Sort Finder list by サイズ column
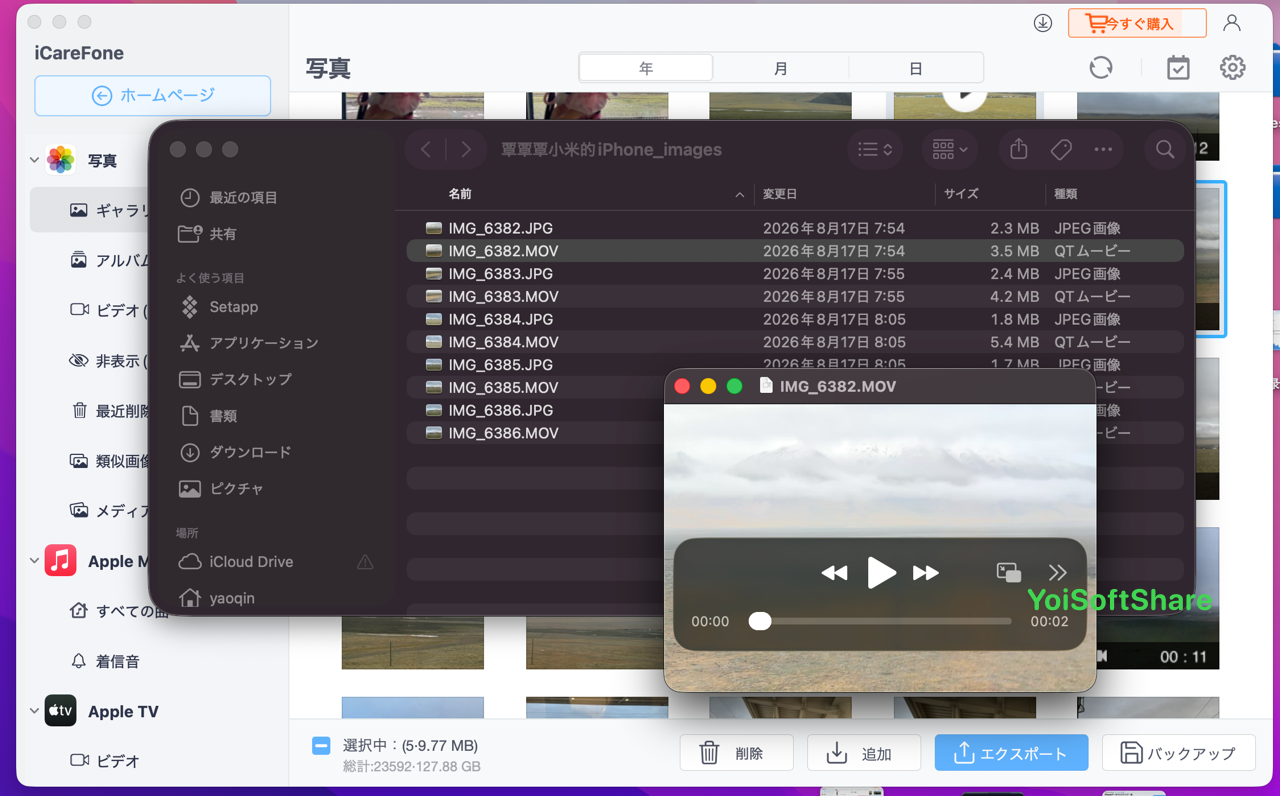 click(x=961, y=194)
